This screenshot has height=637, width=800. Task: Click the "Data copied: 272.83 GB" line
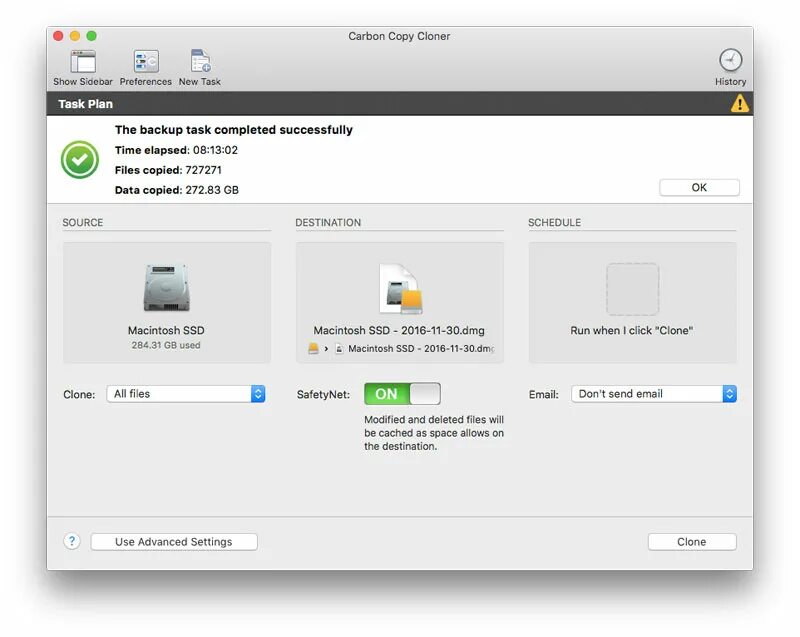[177, 190]
